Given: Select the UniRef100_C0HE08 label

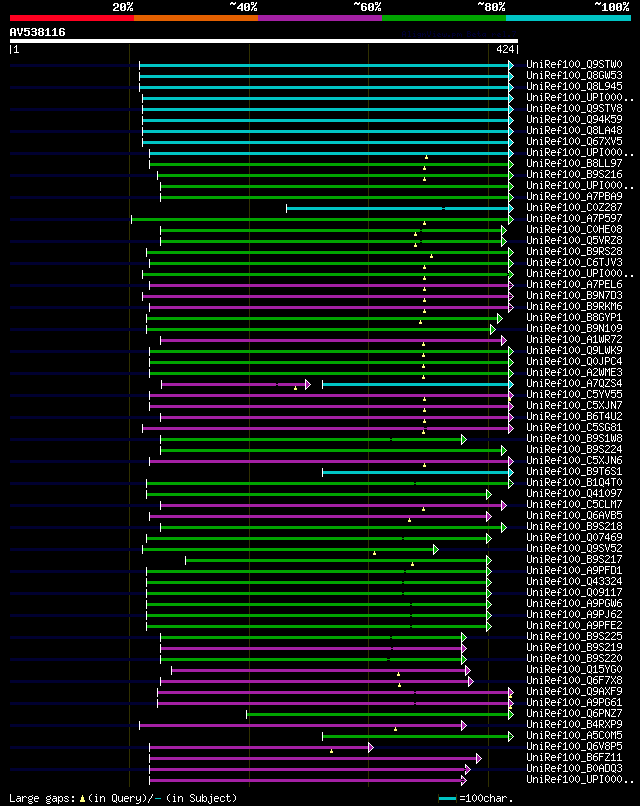Looking at the screenshot, I should coord(574,229).
